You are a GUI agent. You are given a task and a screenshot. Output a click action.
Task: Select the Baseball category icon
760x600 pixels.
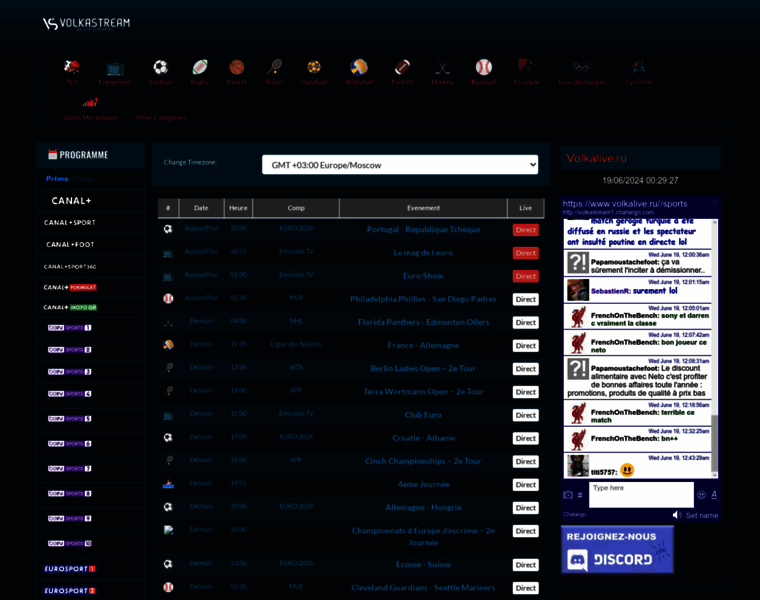coord(483,67)
